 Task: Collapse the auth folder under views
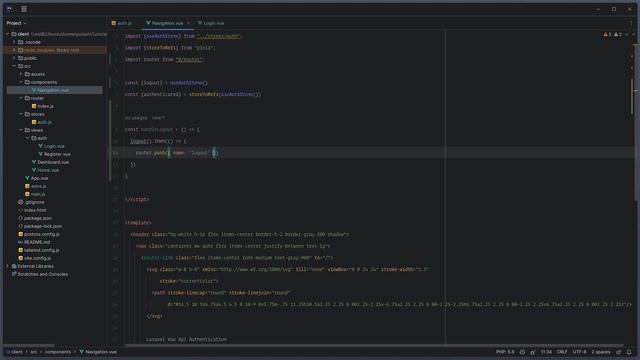coord(27,138)
